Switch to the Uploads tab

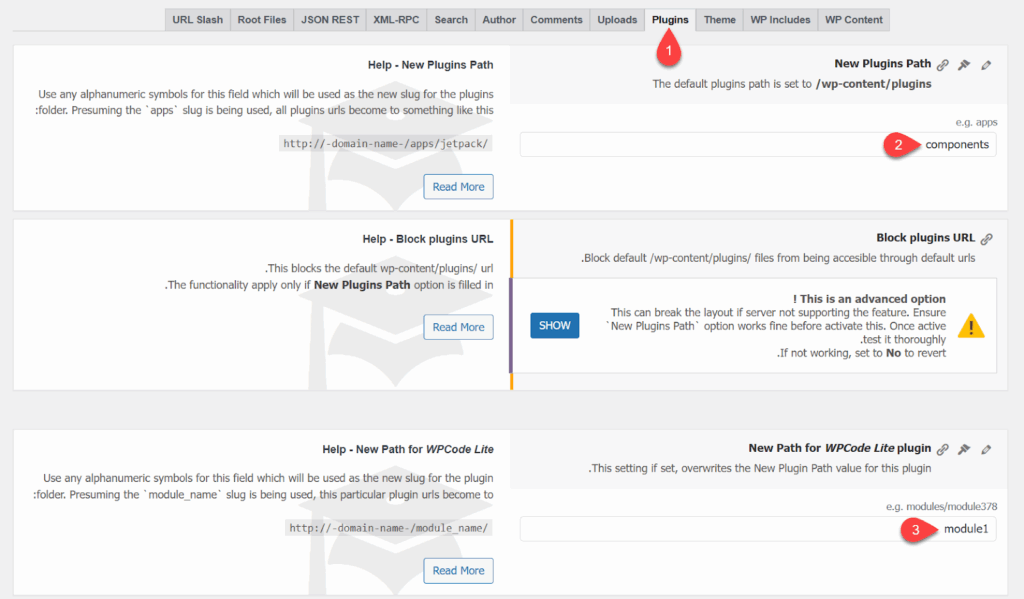click(616, 20)
